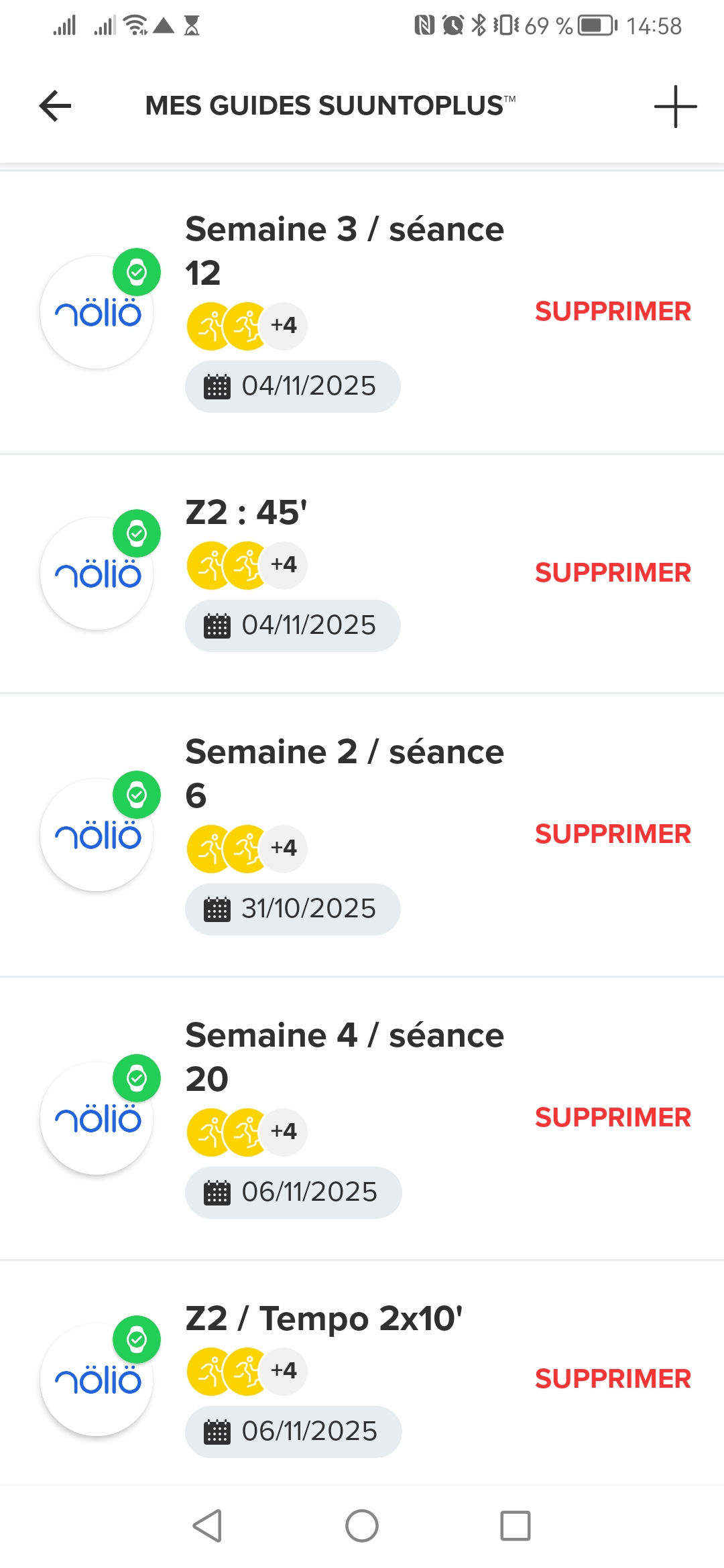
Task: Tap the +4 badge under Semaine 4 séance 20
Action: tap(284, 1131)
